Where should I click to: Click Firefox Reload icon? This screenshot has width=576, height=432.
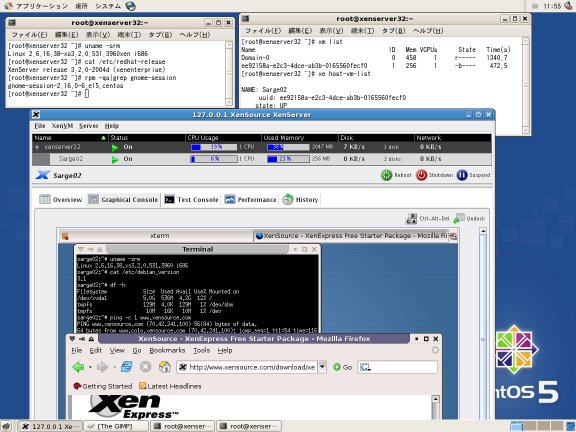tap(126, 366)
